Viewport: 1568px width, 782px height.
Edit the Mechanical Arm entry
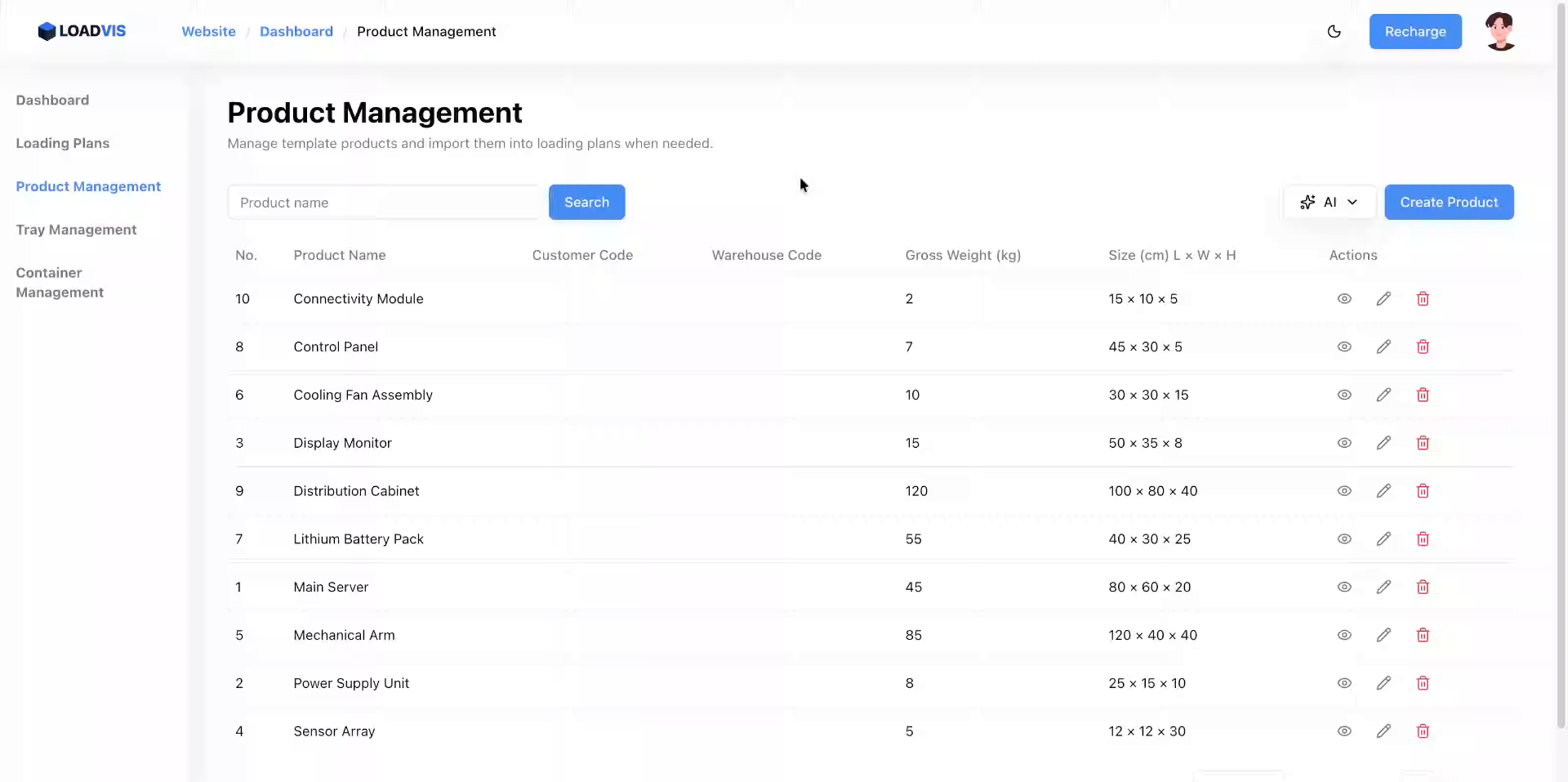(1383, 635)
